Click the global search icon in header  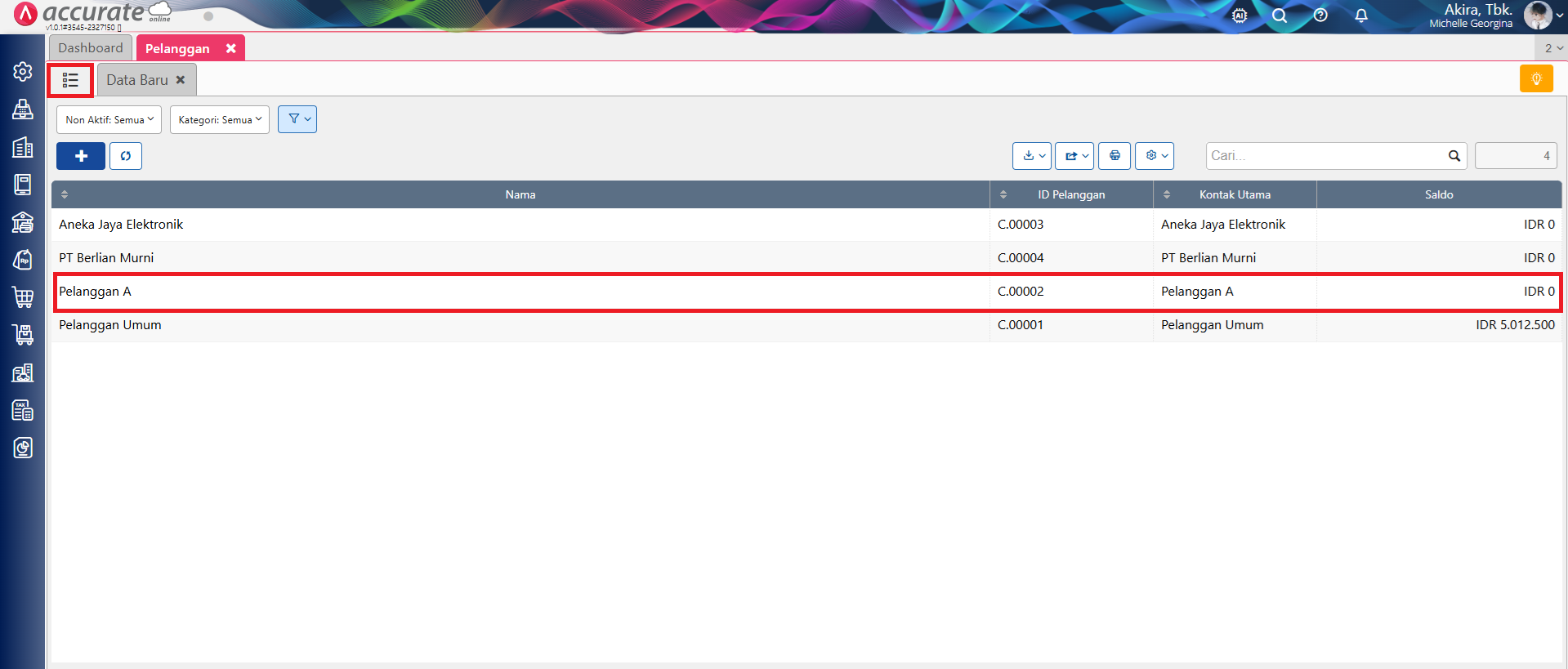(1280, 16)
